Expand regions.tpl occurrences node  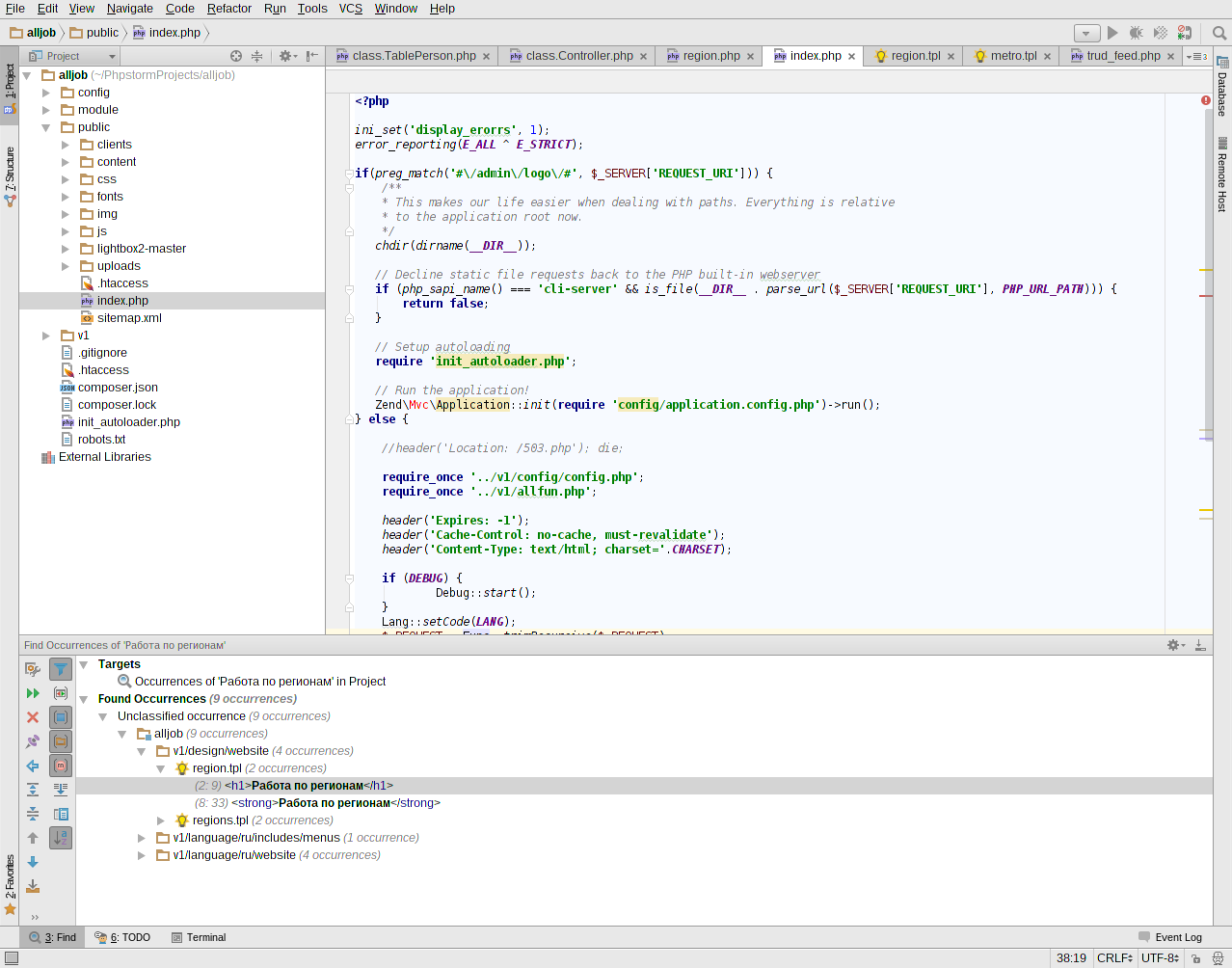click(161, 820)
